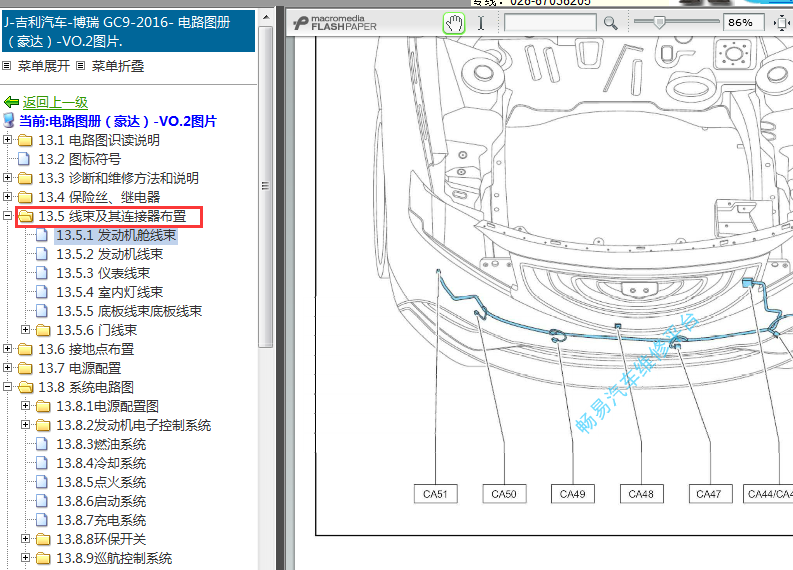Open 13.8.6启动系统 page
Image resolution: width=793 pixels, height=570 pixels.
point(101,501)
